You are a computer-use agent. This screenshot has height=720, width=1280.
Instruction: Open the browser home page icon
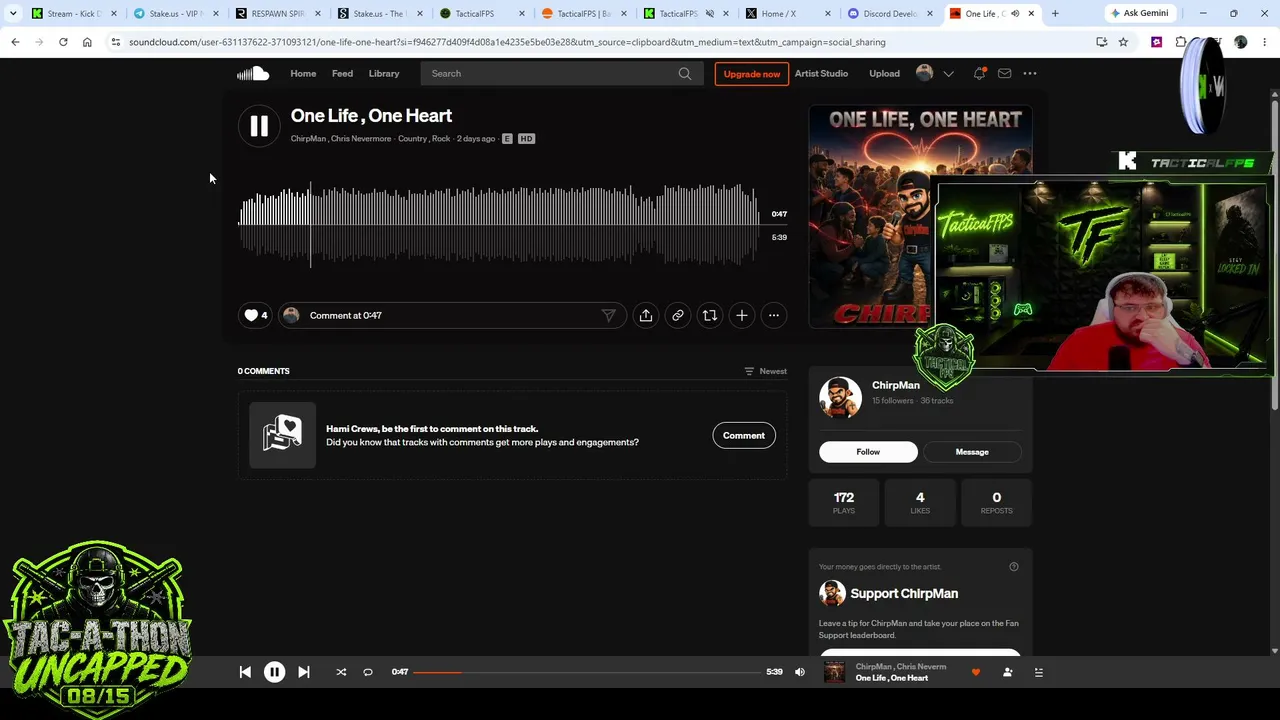pos(87,42)
